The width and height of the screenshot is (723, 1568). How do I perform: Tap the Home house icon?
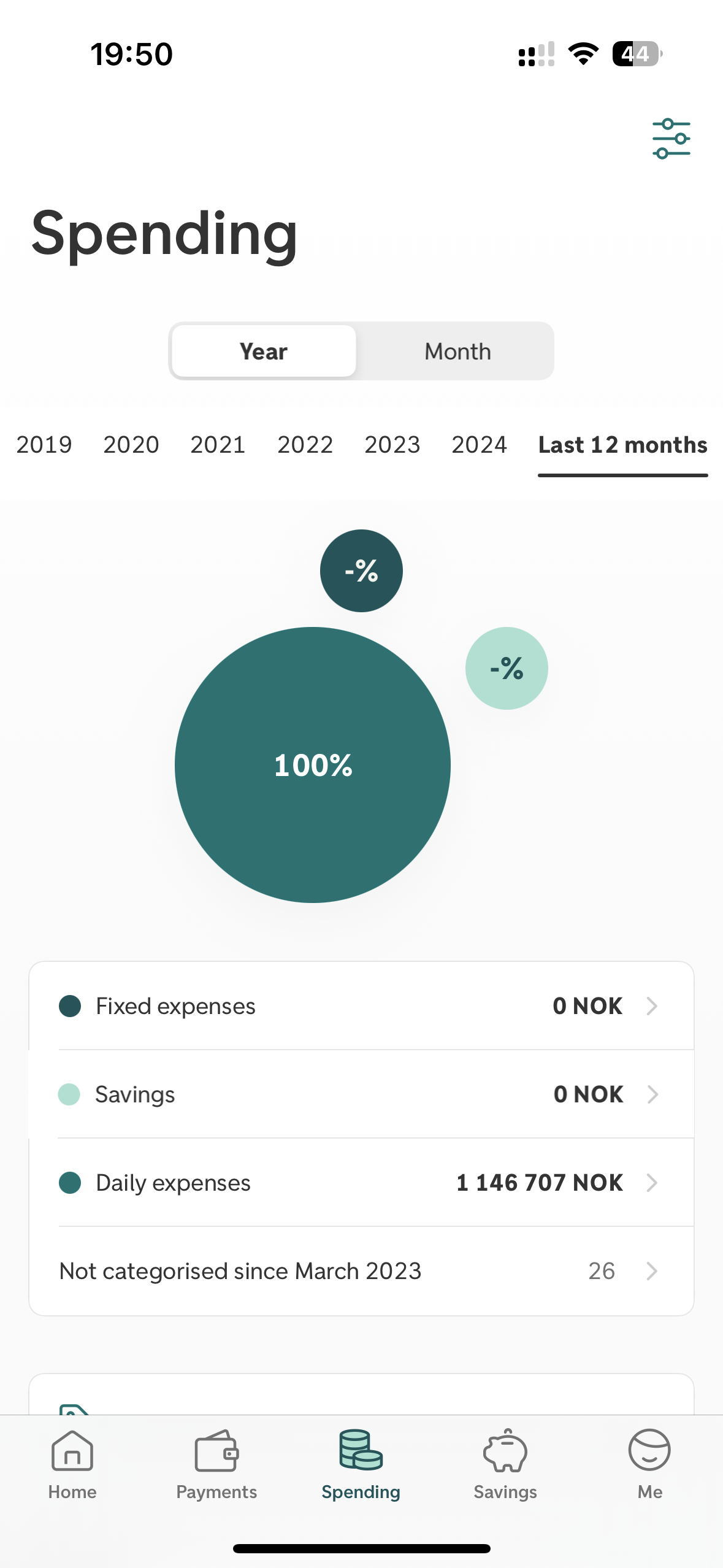(x=72, y=1451)
